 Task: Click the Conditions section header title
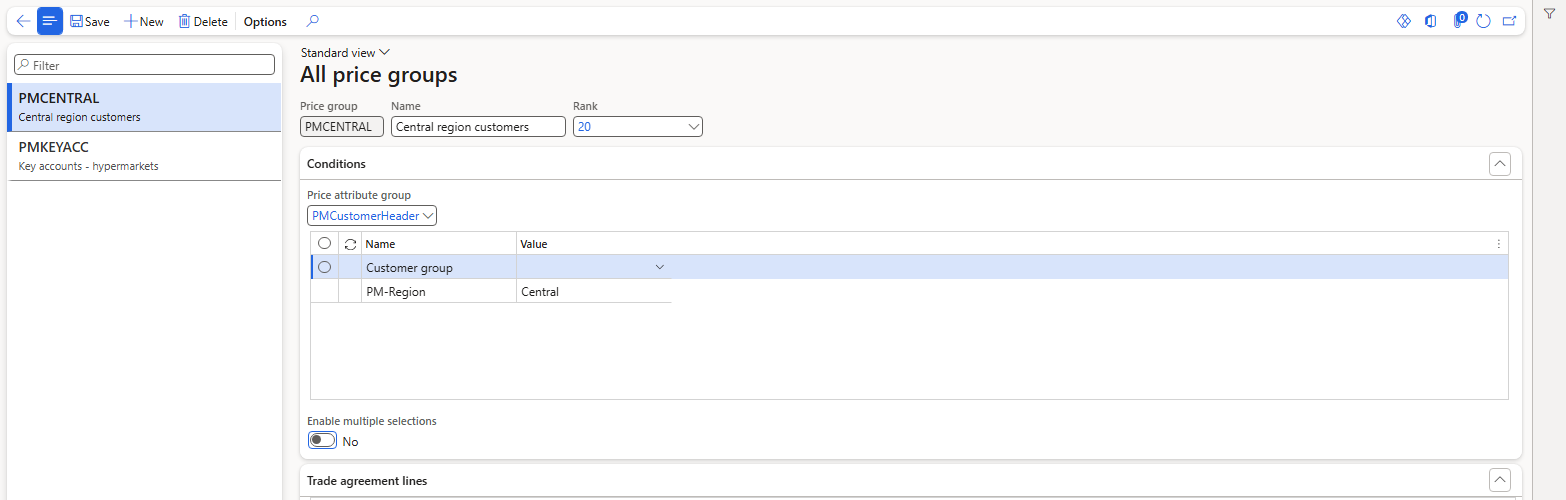click(x=336, y=164)
